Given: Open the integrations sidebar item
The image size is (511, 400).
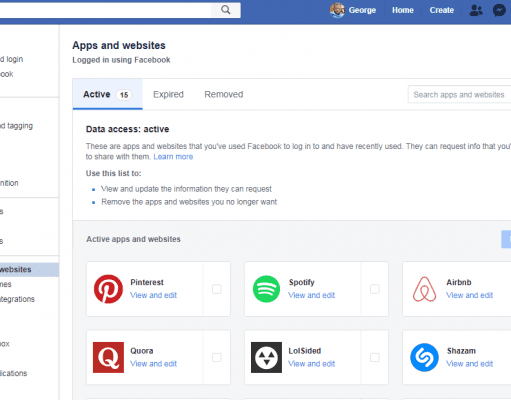Looking at the screenshot, I should 17,299.
